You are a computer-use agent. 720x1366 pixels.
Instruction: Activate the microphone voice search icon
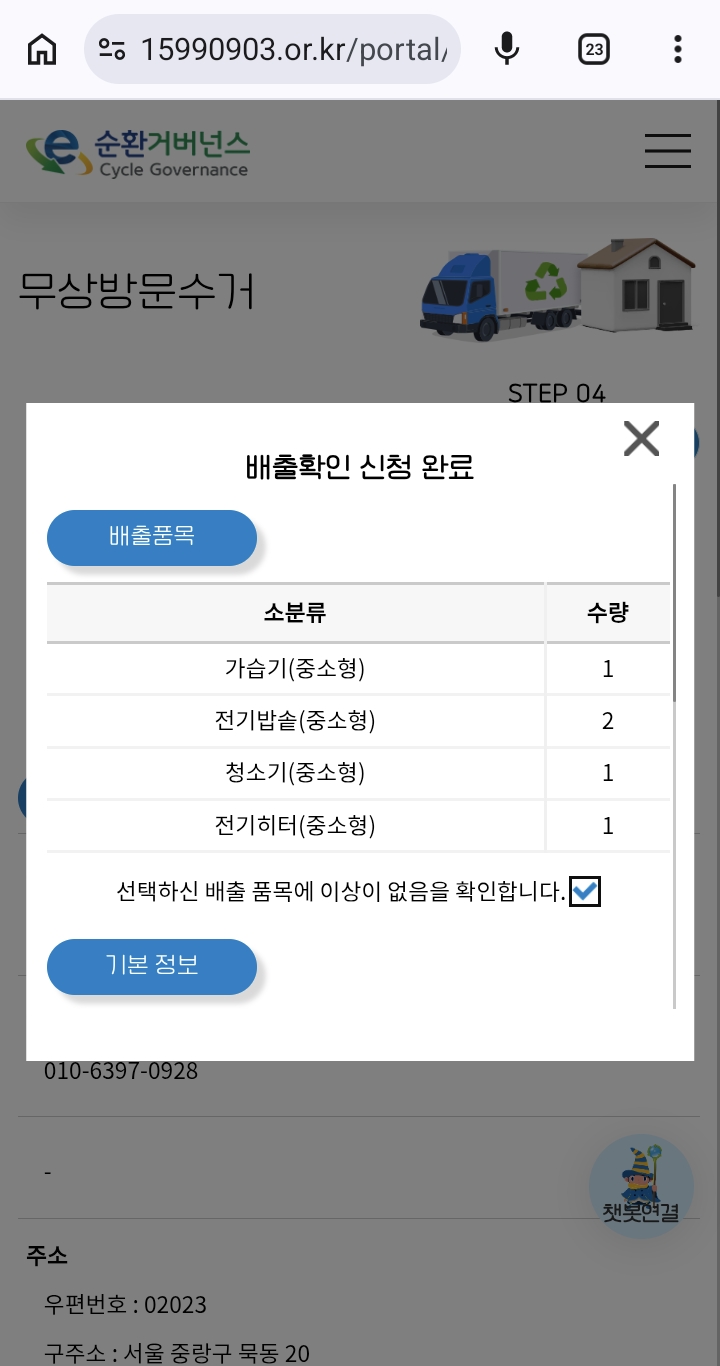(507, 49)
